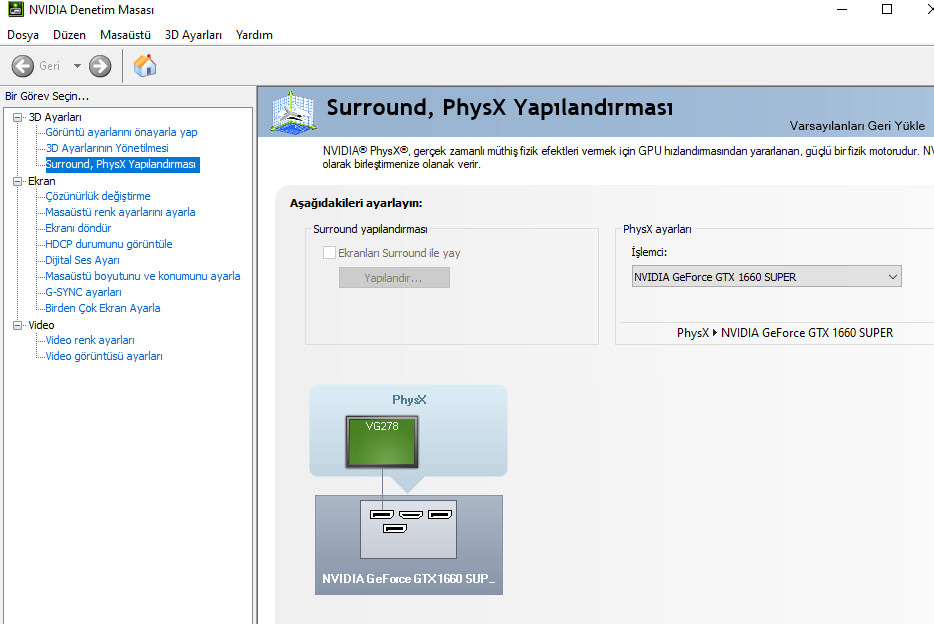Collapse the Ekran tree node

(18, 181)
